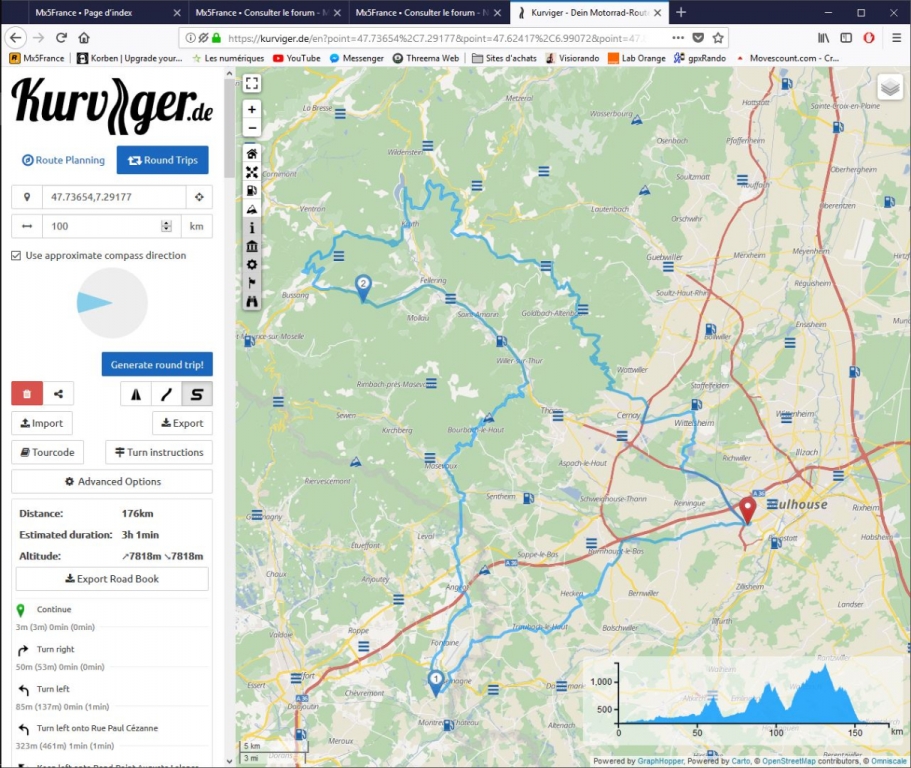The image size is (911, 768).
Task: Click the elevation profile chart
Action: point(745,699)
